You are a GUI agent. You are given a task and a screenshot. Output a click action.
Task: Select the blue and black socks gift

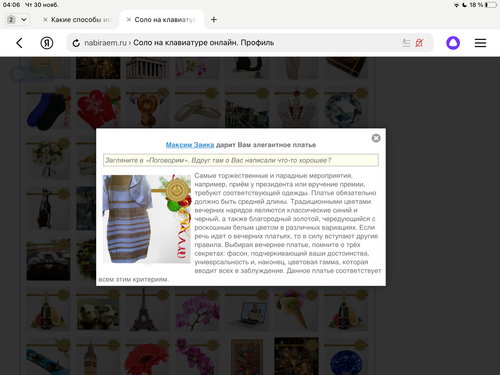[x=48, y=108]
